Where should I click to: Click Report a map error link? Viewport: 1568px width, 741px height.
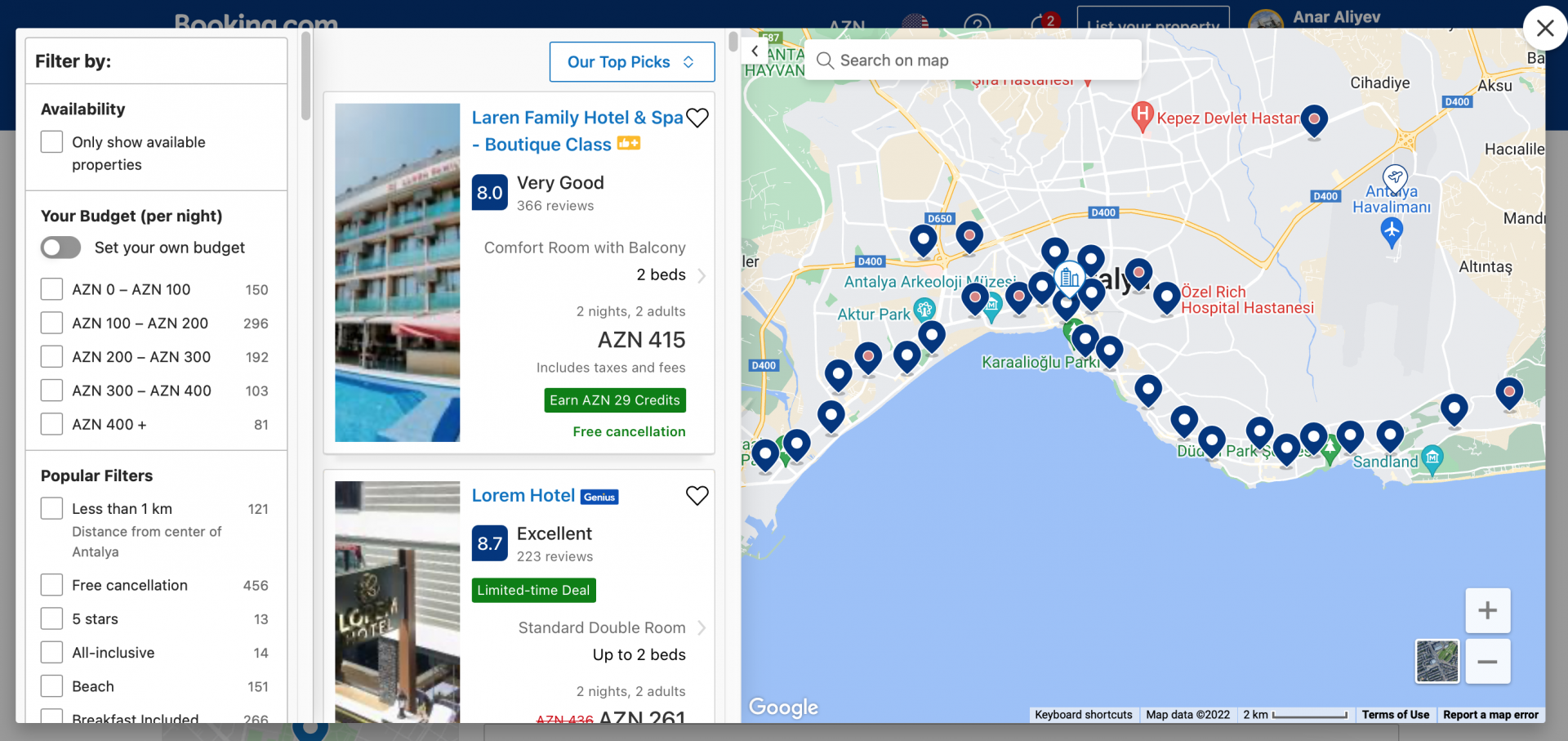(x=1490, y=715)
